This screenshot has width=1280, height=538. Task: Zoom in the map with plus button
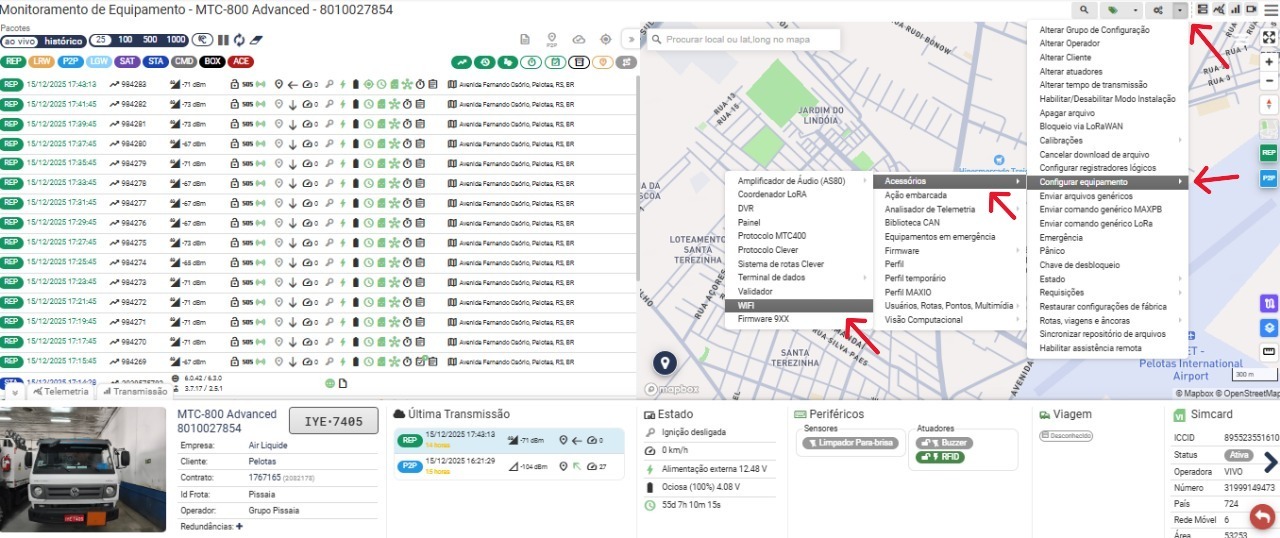[x=1269, y=61]
